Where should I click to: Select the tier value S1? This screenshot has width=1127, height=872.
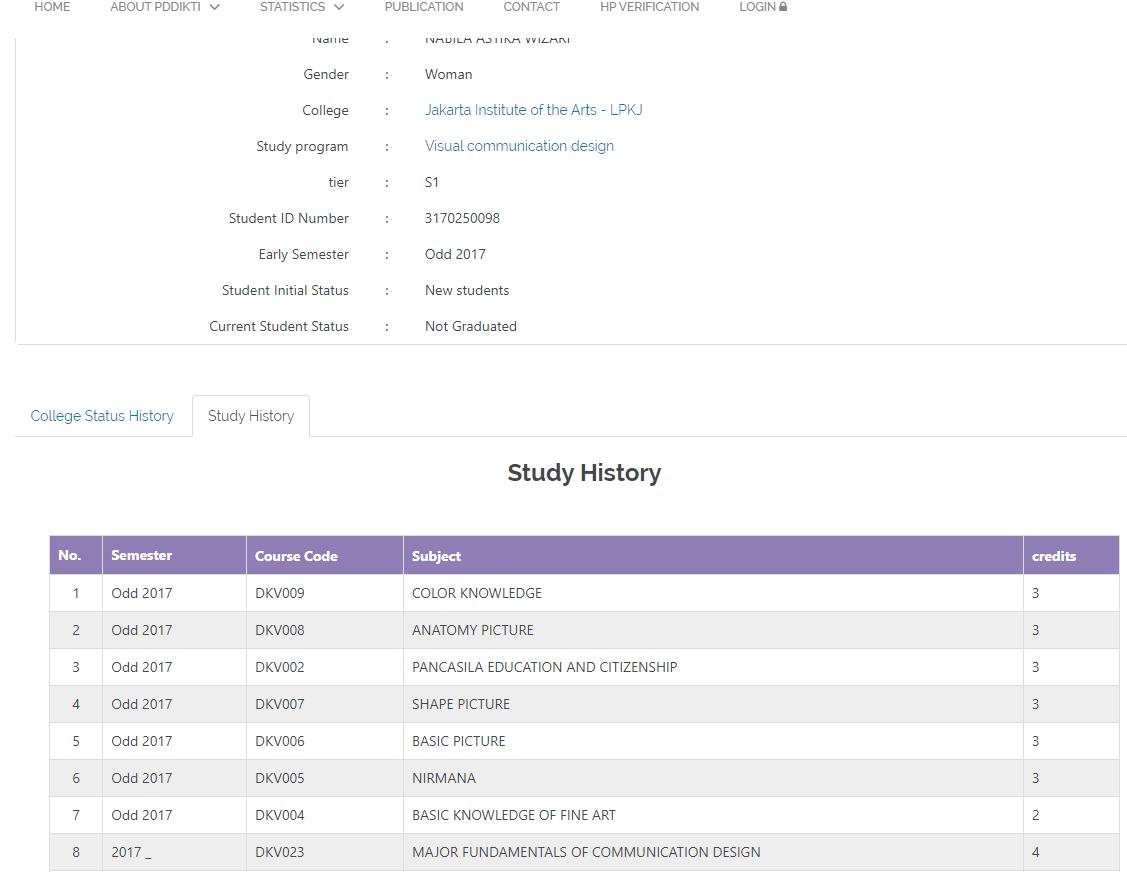431,183
